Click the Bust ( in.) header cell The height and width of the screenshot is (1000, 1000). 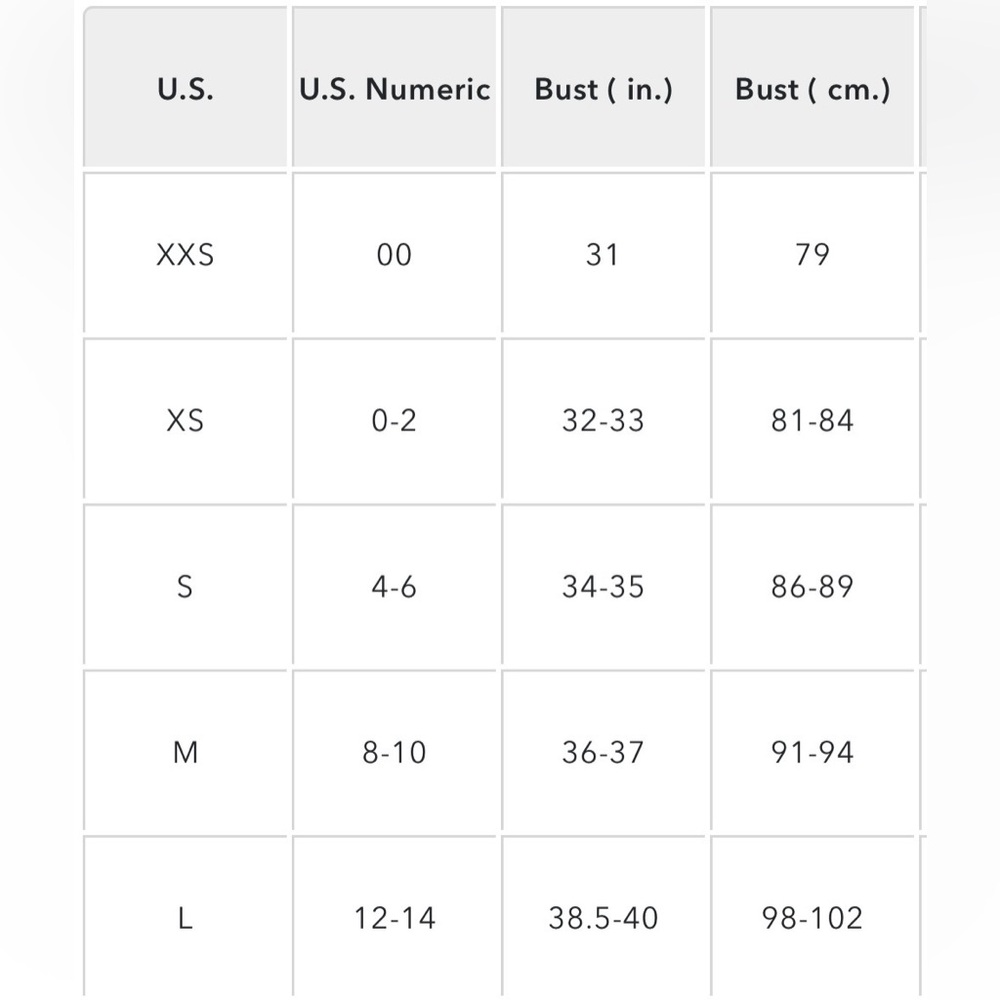[603, 87]
